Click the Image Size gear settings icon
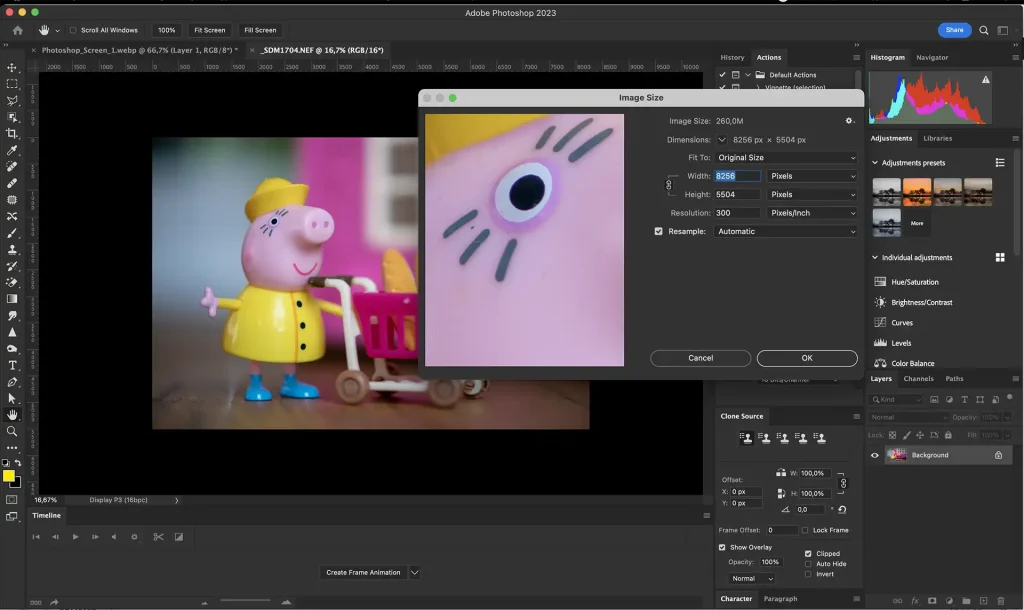Screen dimensions: 1024x610 click(849, 121)
